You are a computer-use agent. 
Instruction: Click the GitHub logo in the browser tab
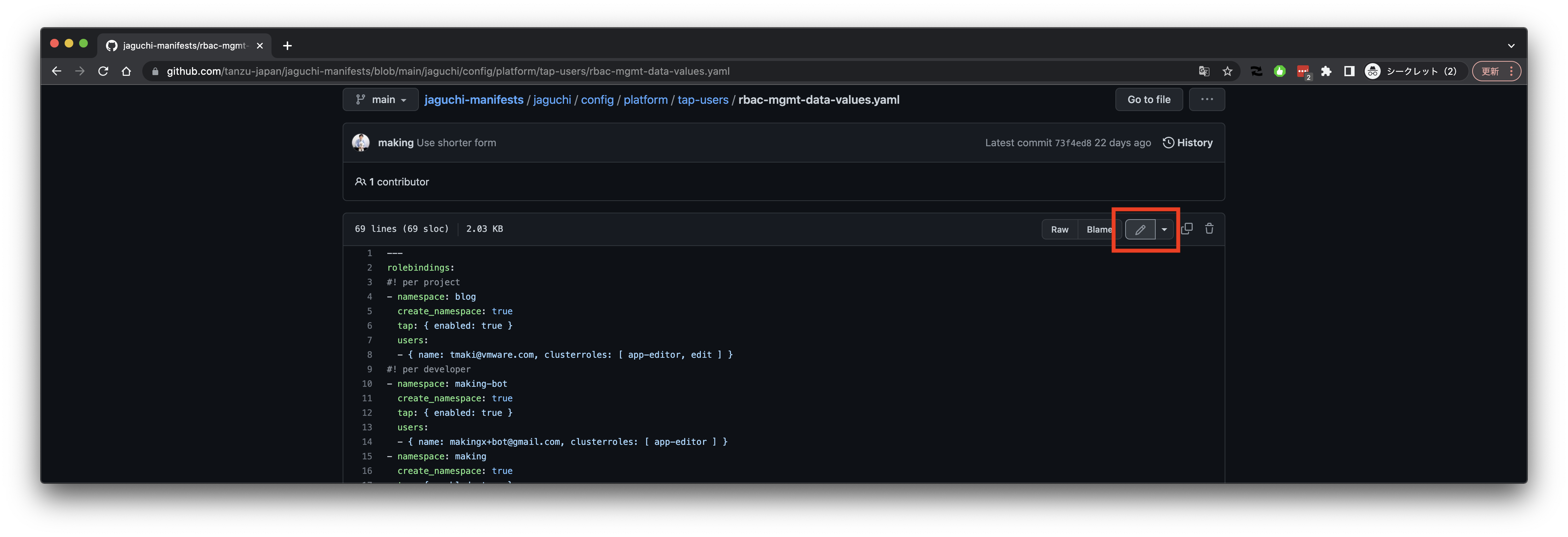click(x=111, y=45)
